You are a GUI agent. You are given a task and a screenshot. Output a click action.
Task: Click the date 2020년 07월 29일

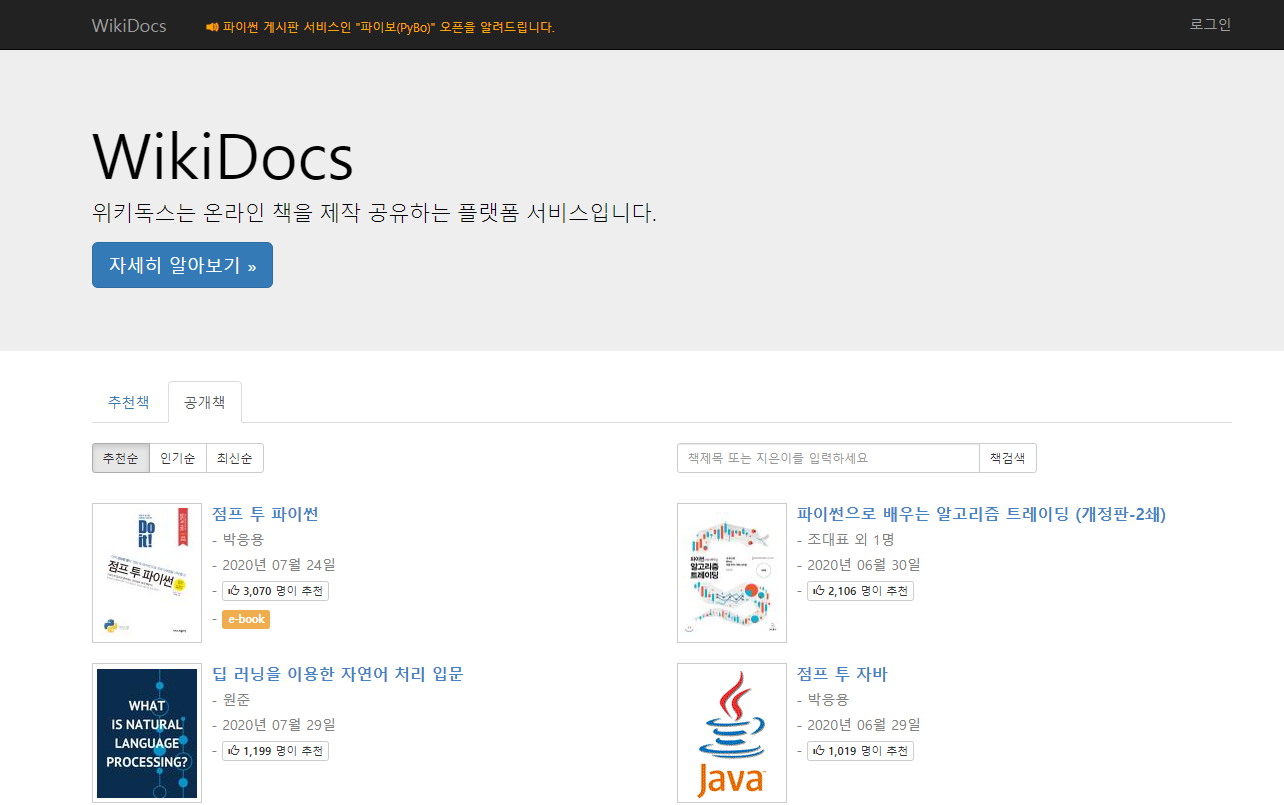[x=279, y=725]
